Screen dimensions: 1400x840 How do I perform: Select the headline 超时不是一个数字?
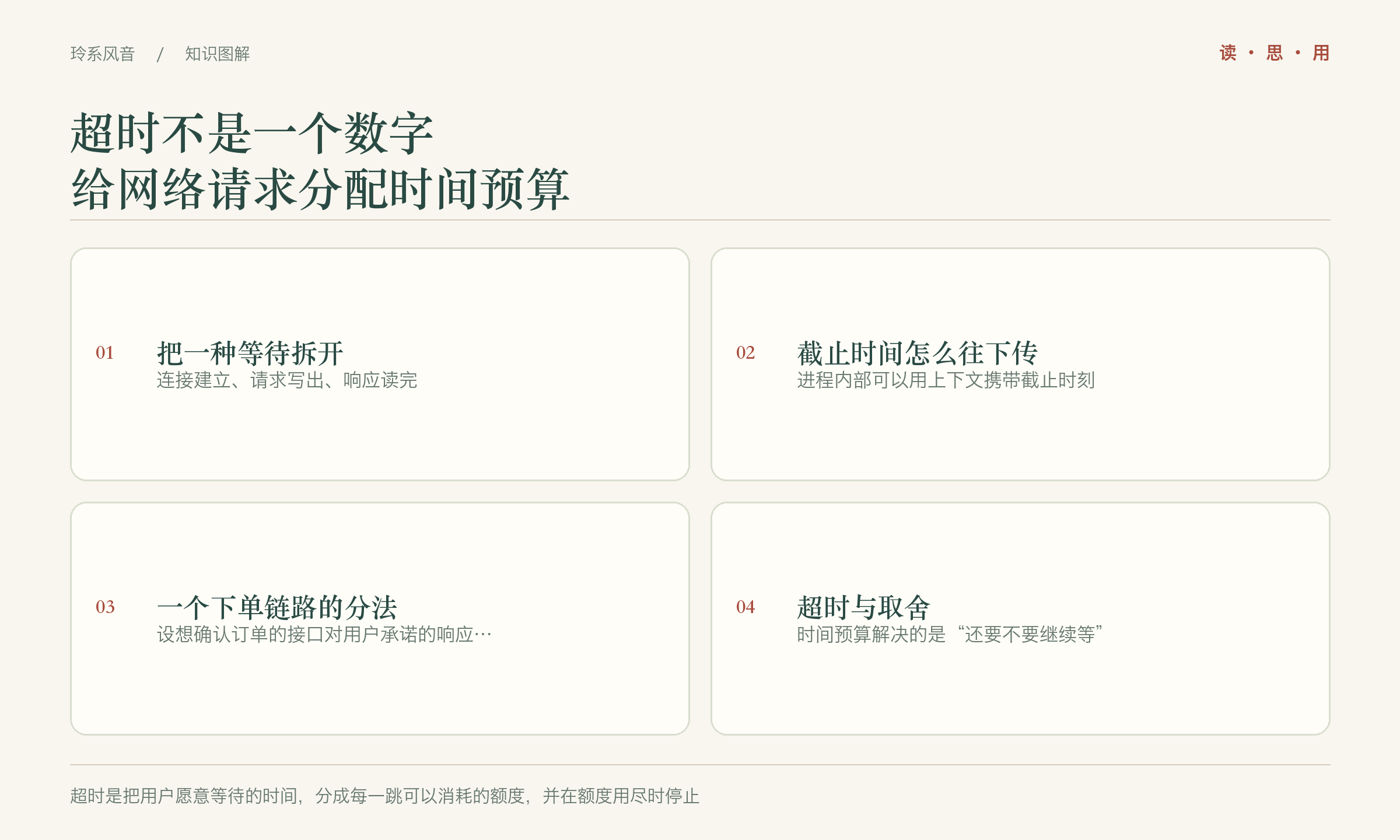tap(251, 133)
